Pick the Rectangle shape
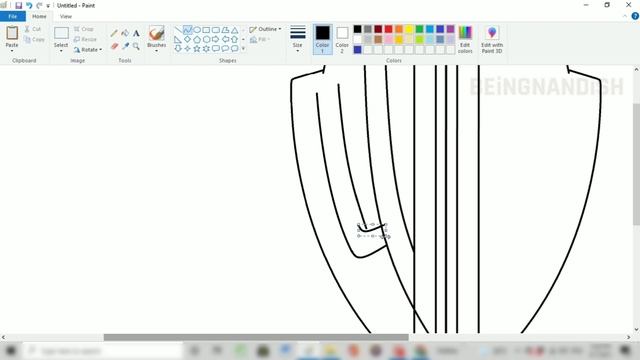Image resolution: width=640 pixels, height=360 pixels. (206, 30)
